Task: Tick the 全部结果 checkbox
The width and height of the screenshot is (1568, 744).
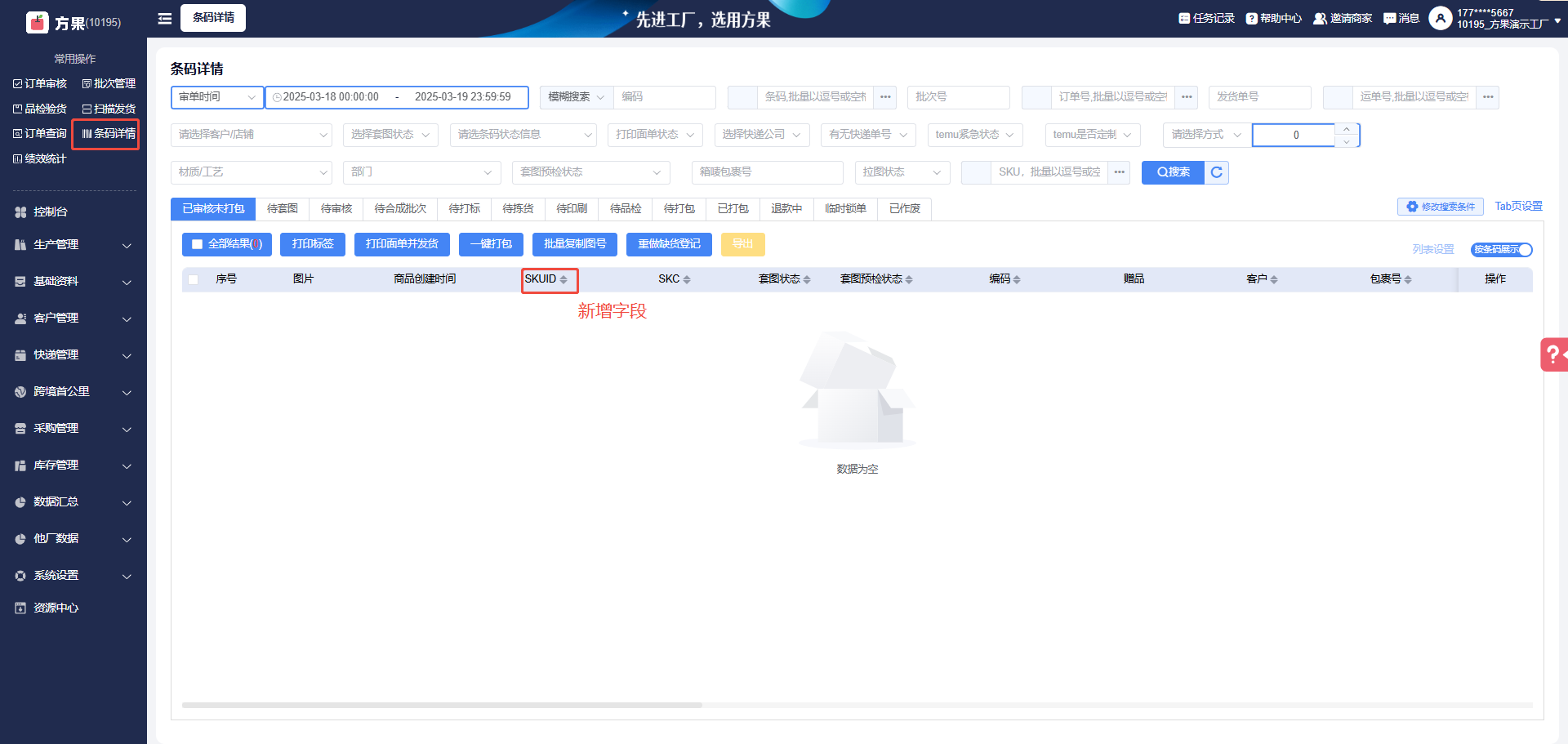Action: pyautogui.click(x=197, y=244)
